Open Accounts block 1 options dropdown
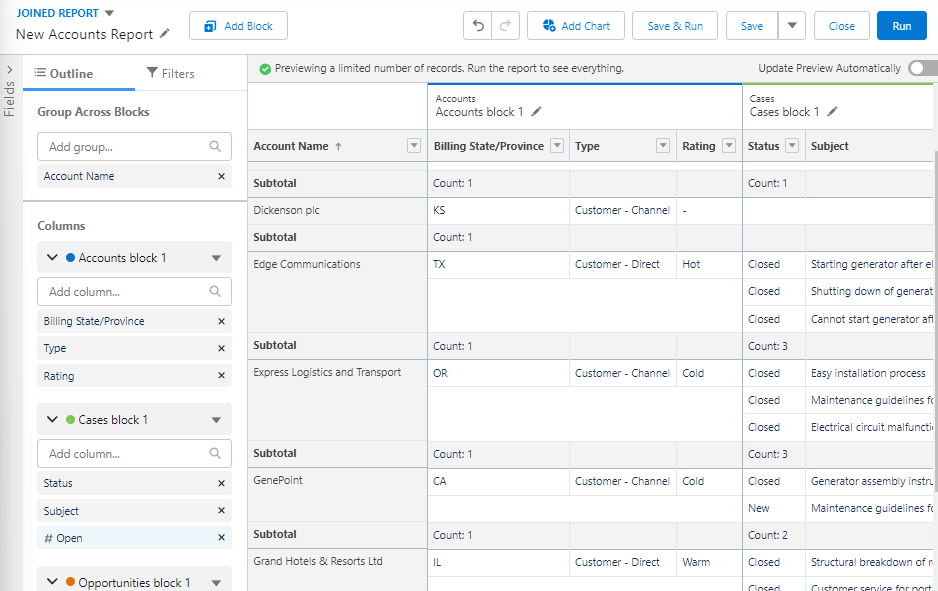Viewport: 938px width, 591px height. 216,258
